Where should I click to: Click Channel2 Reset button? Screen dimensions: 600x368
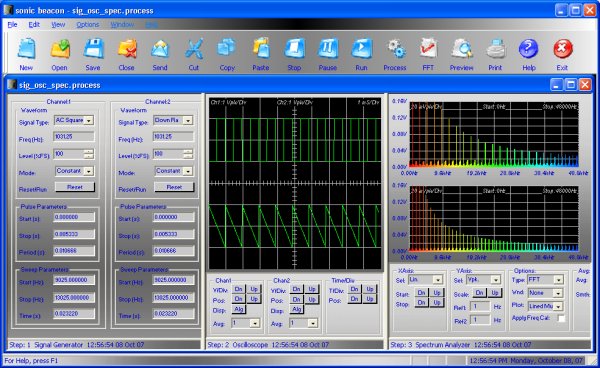pyautogui.click(x=174, y=187)
